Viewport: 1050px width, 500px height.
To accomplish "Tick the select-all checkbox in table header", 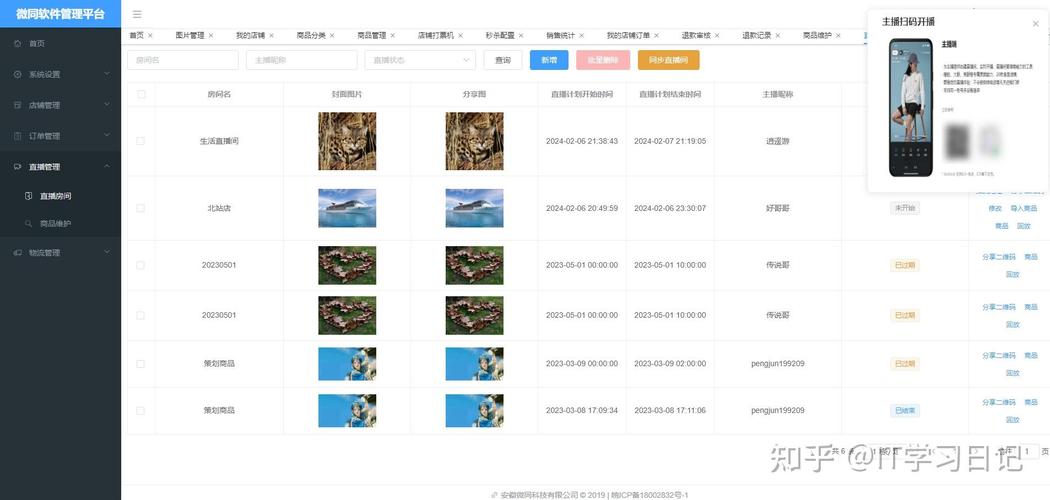I will (141, 94).
